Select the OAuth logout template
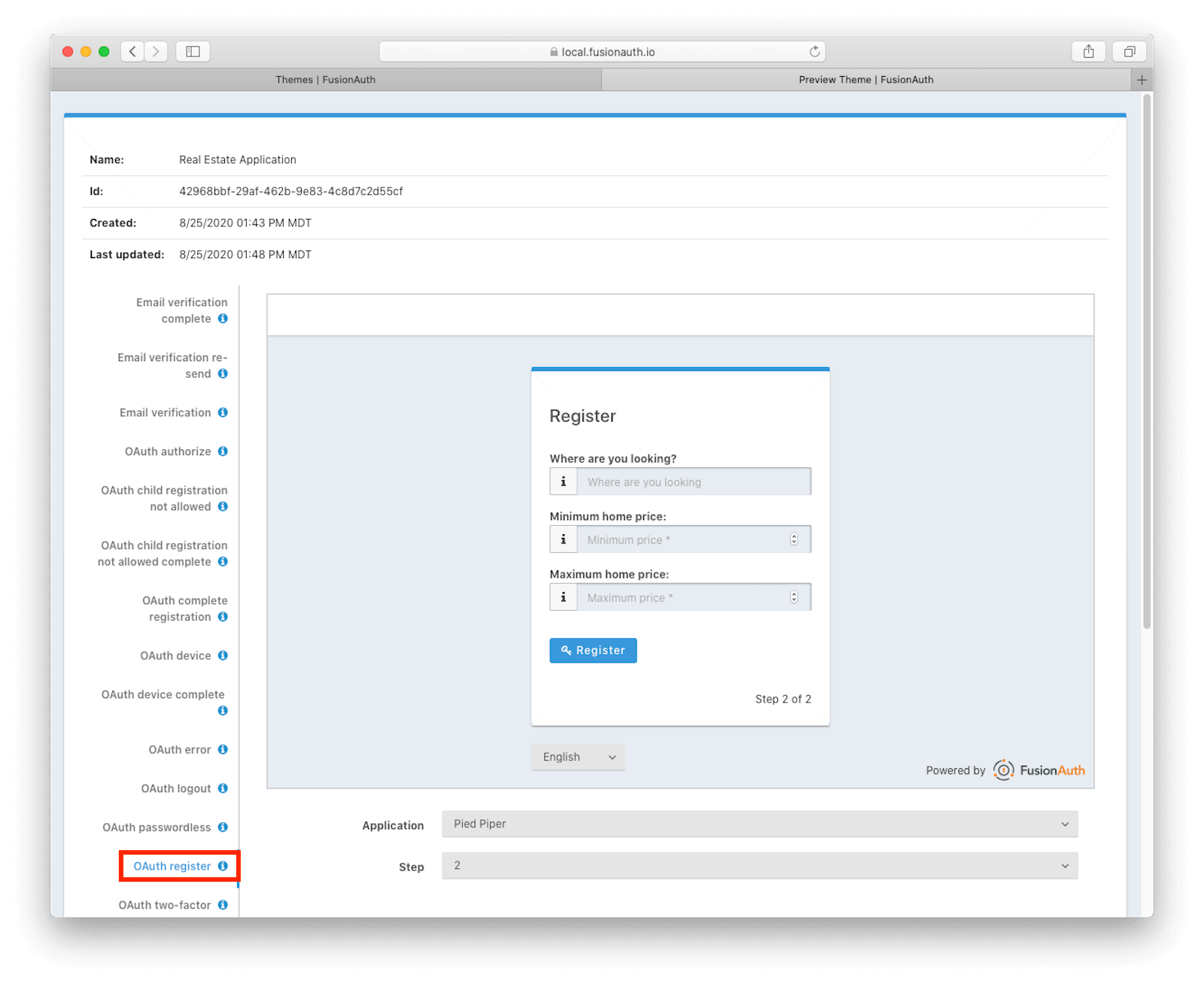 pyautogui.click(x=176, y=788)
